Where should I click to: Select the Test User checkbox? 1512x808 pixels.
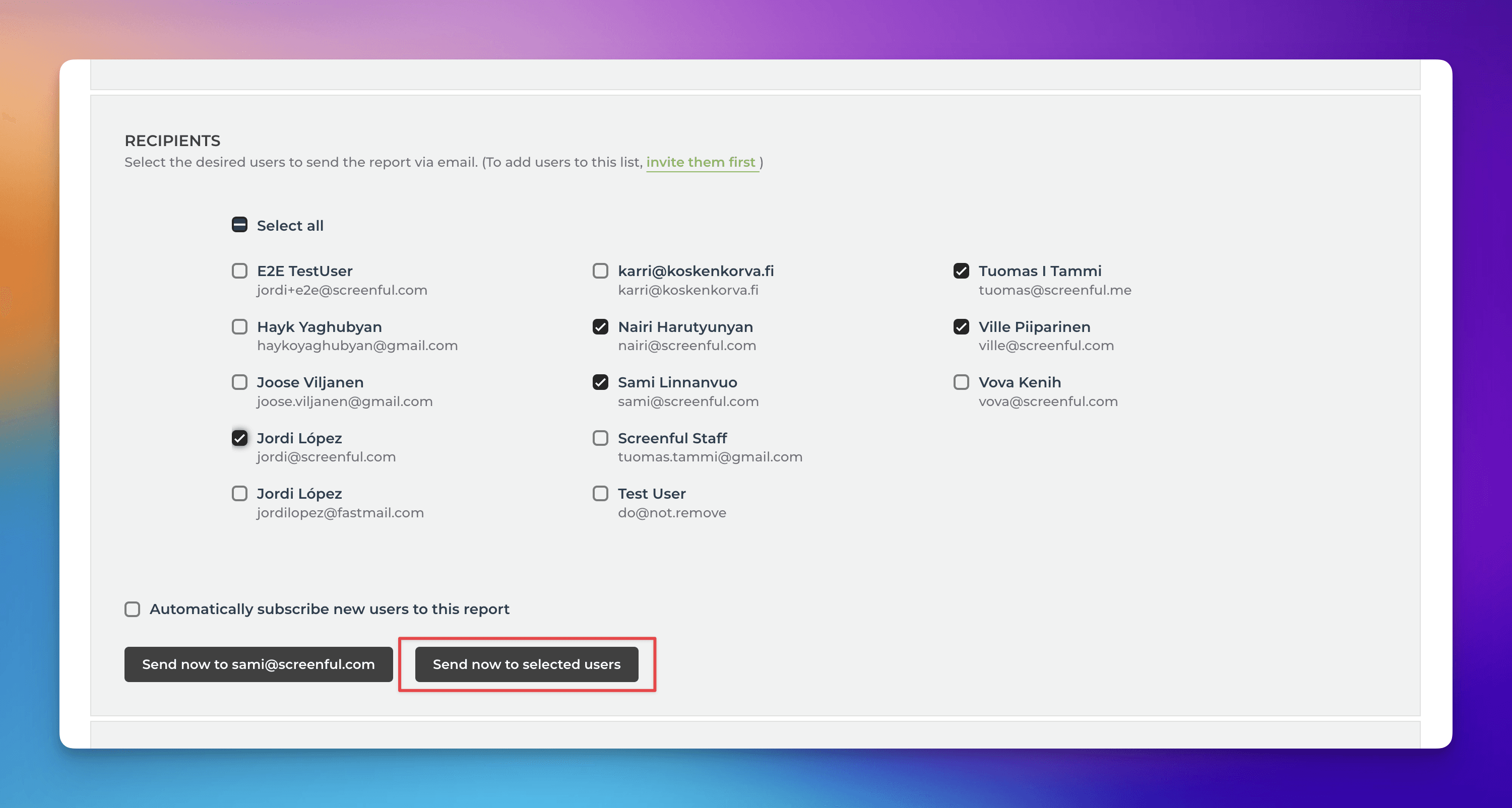[600, 494]
